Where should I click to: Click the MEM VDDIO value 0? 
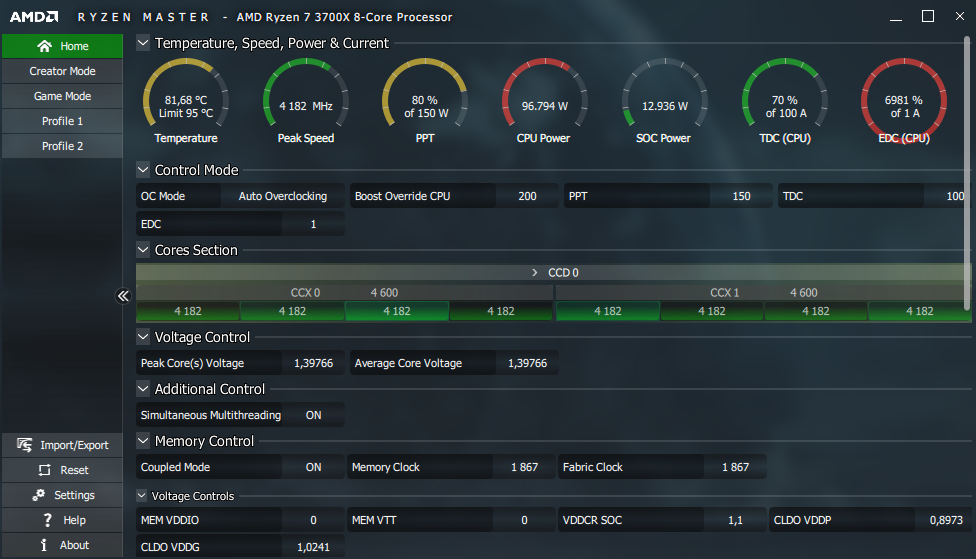(x=314, y=520)
